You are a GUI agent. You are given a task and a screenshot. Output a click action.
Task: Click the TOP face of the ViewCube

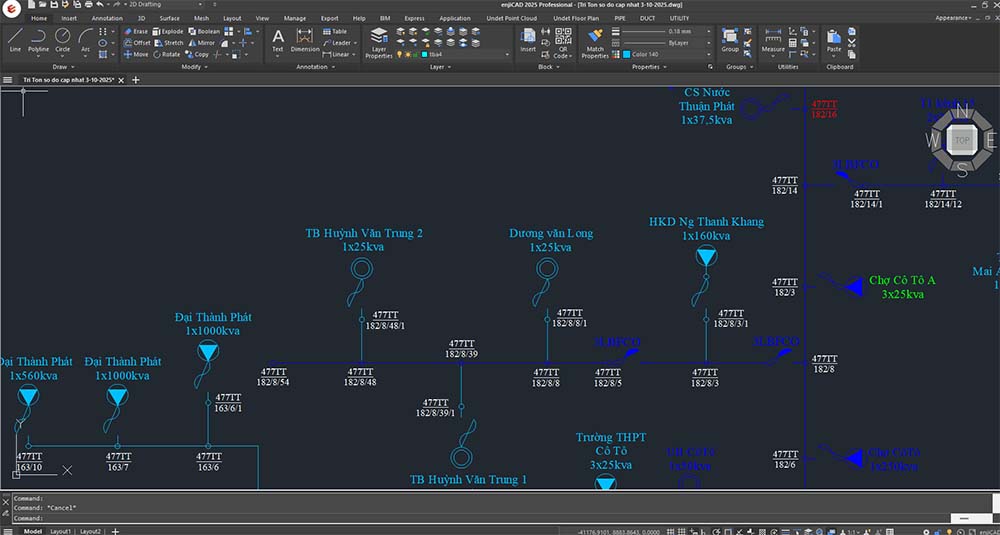tap(962, 141)
